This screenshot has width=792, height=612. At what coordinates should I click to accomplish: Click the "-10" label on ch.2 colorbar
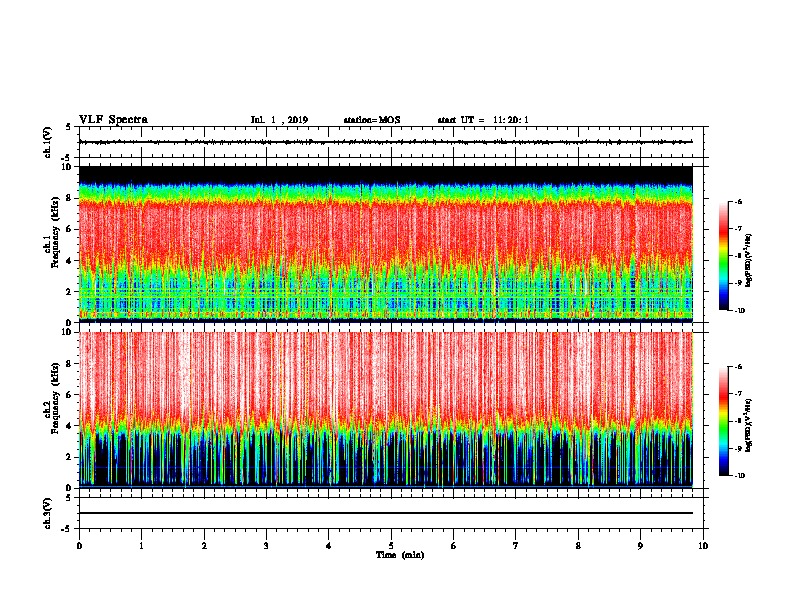(739, 476)
